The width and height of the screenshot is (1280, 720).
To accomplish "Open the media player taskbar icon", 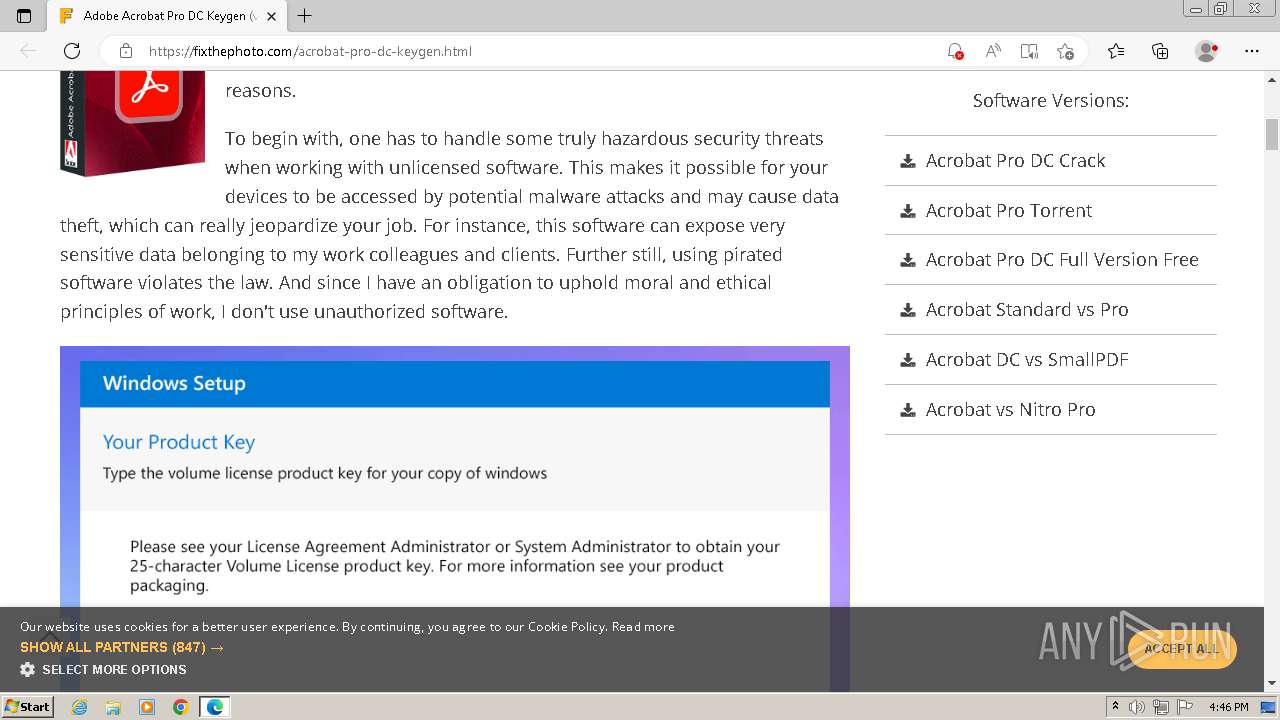I will click(147, 707).
